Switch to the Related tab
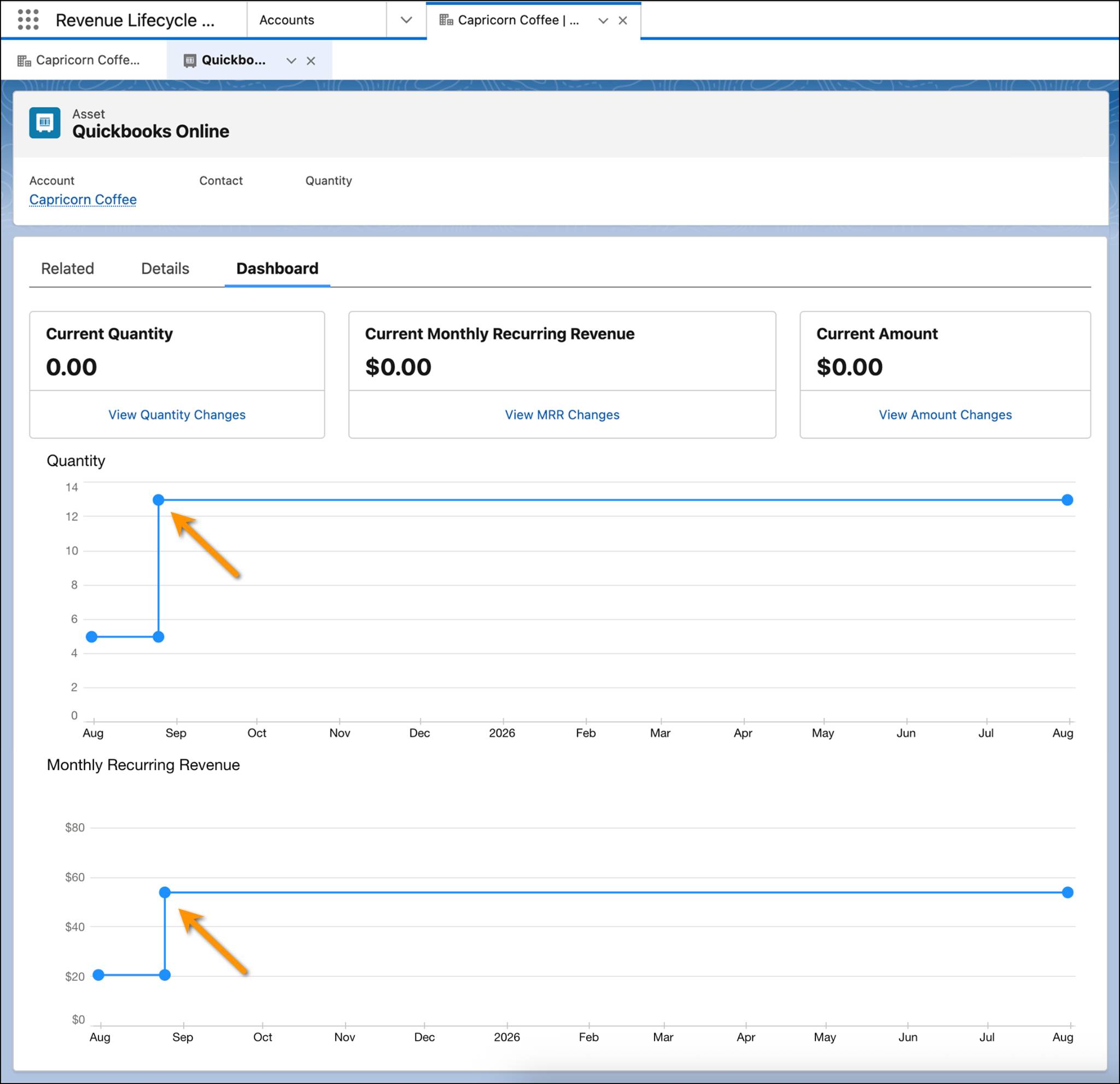The width and height of the screenshot is (1120, 1084). point(67,269)
